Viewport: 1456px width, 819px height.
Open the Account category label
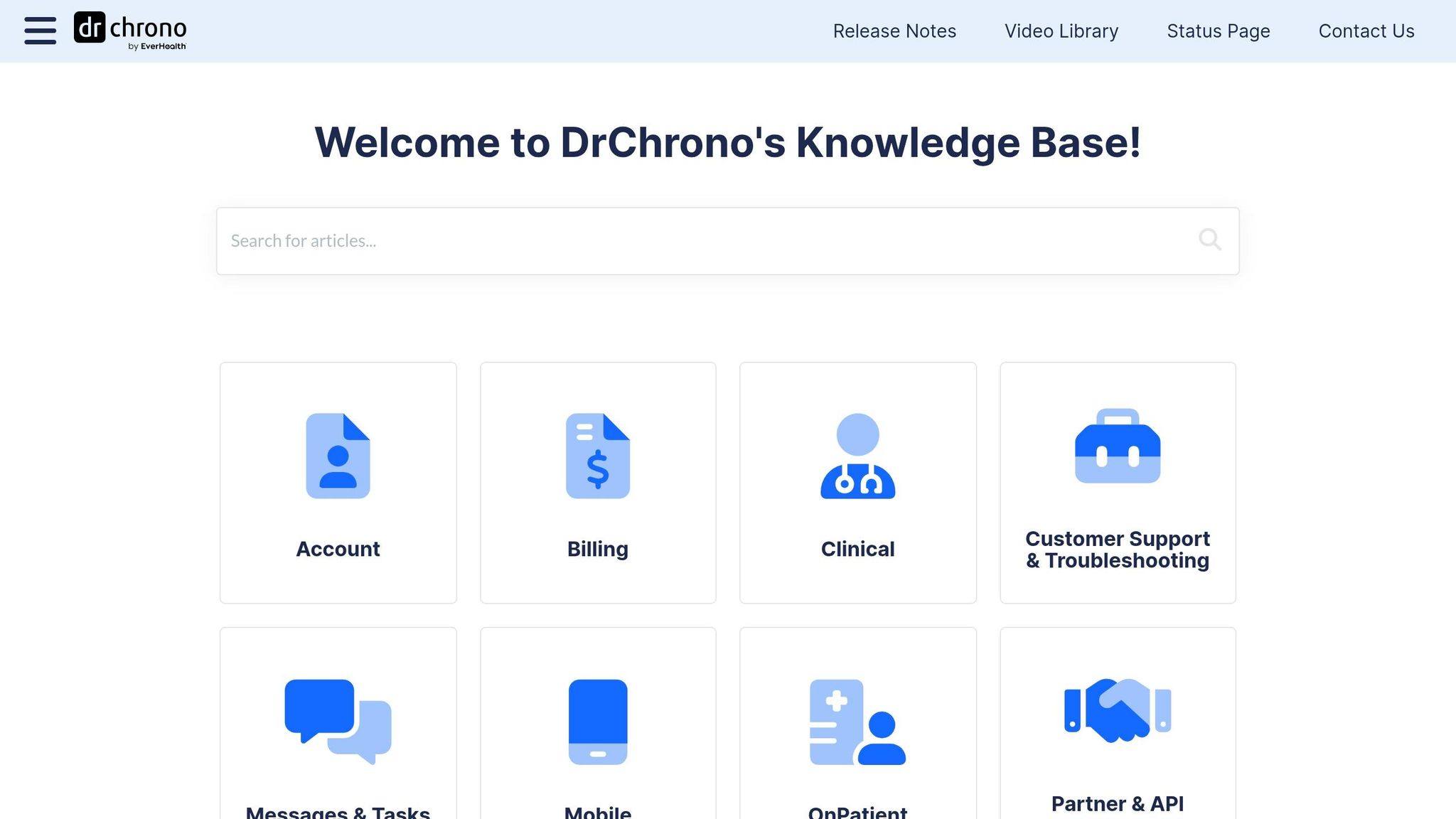coord(338,549)
